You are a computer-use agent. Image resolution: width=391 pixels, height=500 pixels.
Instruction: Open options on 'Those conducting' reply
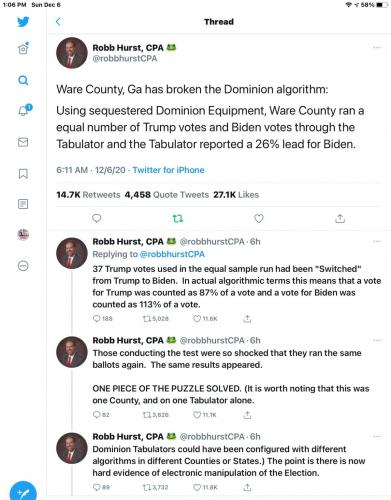click(377, 340)
